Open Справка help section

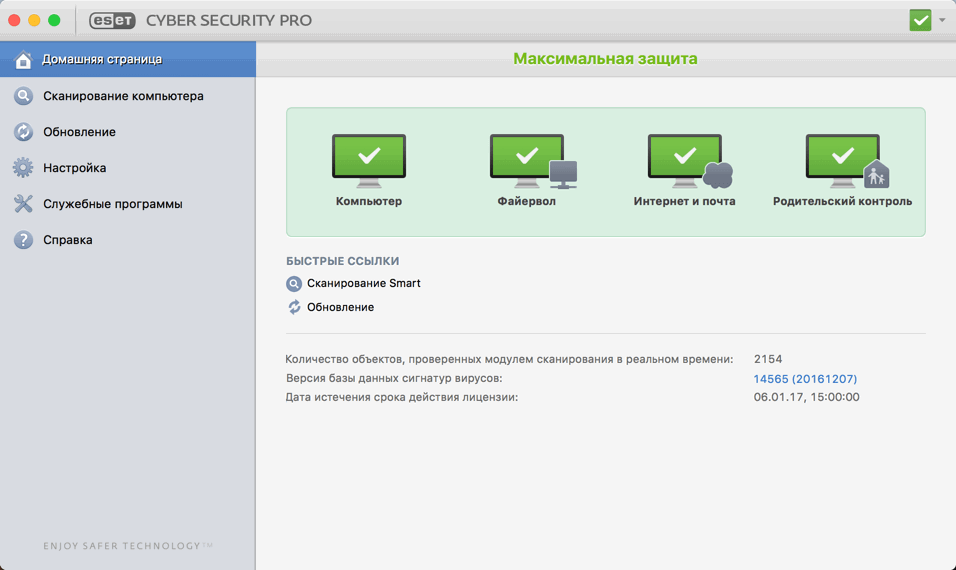[127, 240]
